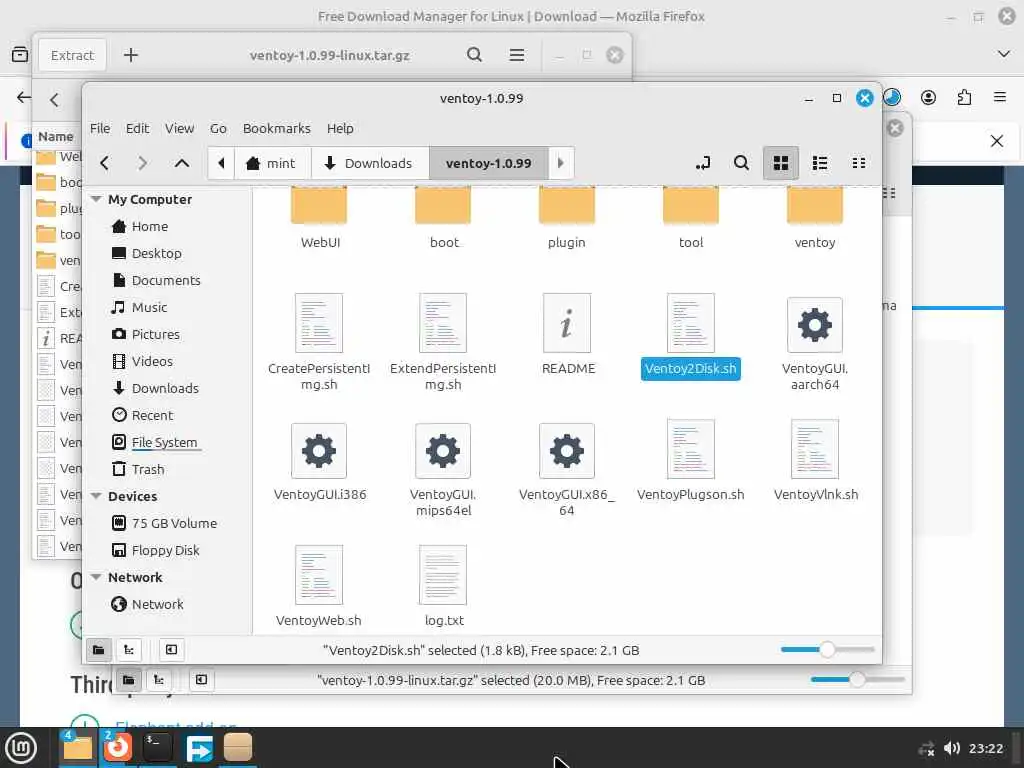Adjust zoom slider in ventoy-1.0.99 window
This screenshot has height=768, width=1024.
click(x=827, y=649)
